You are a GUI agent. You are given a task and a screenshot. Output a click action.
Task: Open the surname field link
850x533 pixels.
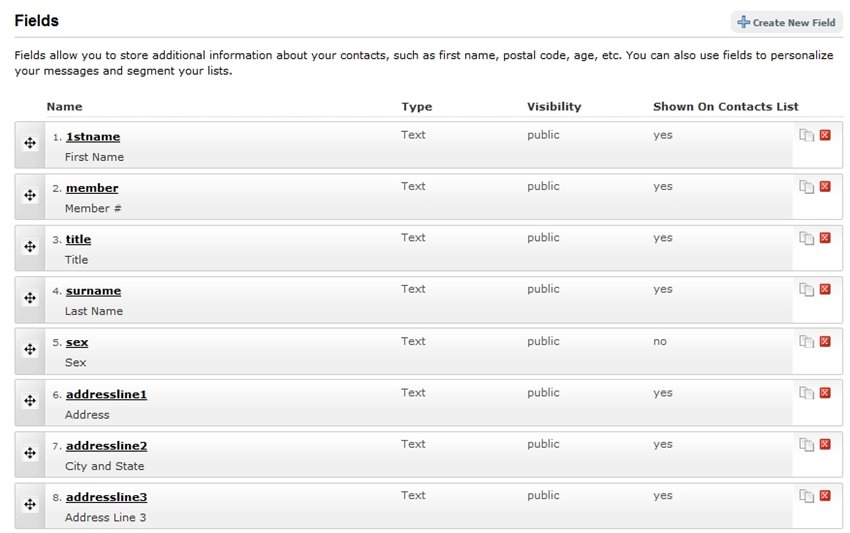point(93,291)
